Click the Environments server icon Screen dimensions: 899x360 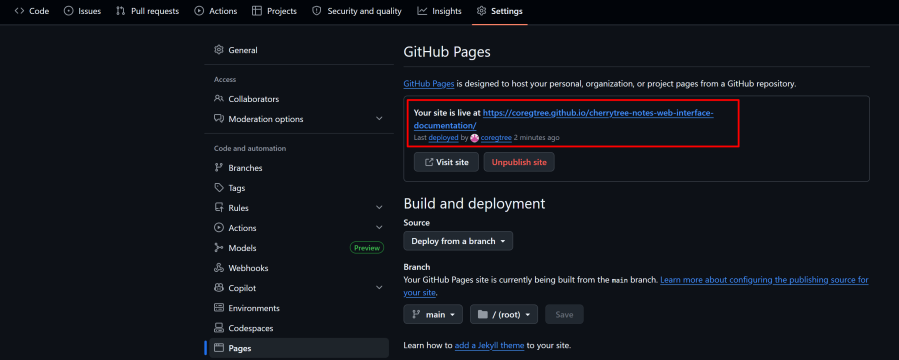coord(218,308)
